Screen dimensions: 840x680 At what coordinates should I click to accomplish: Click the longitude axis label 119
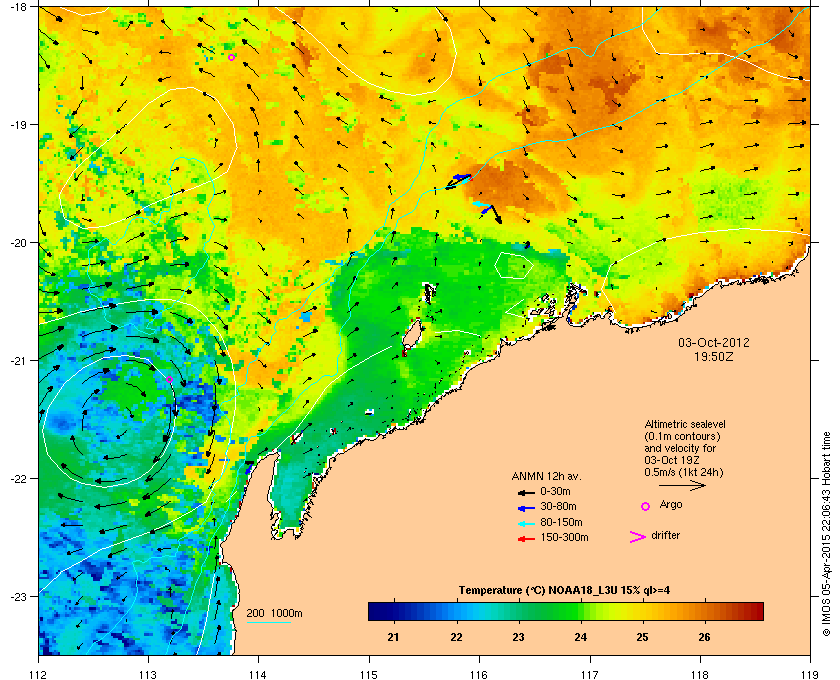[811, 674]
